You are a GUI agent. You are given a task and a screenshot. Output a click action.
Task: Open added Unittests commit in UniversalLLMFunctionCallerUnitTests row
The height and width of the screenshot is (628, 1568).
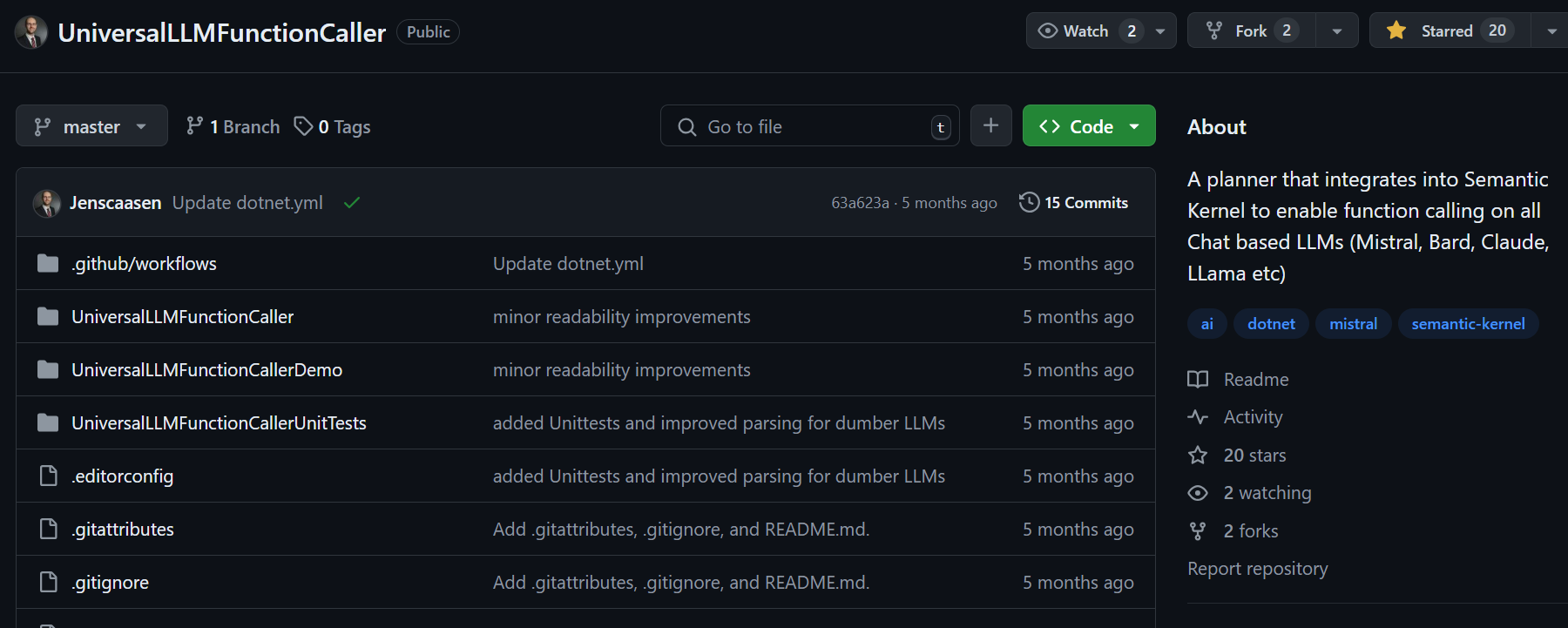click(x=719, y=423)
